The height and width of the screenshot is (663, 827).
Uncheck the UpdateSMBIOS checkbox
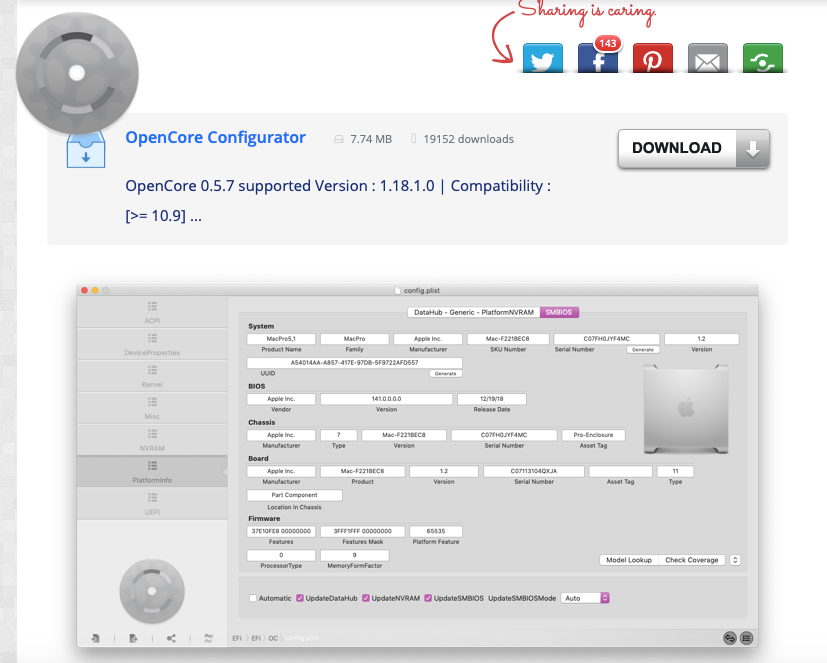click(428, 598)
